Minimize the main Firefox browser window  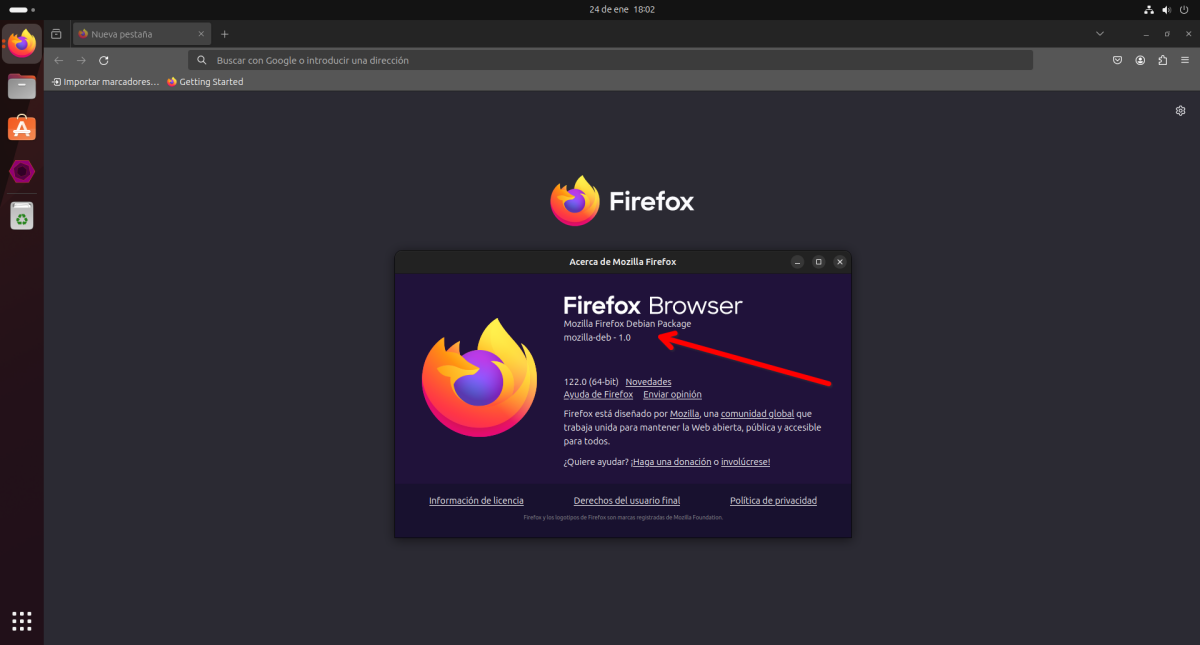(x=1144, y=34)
